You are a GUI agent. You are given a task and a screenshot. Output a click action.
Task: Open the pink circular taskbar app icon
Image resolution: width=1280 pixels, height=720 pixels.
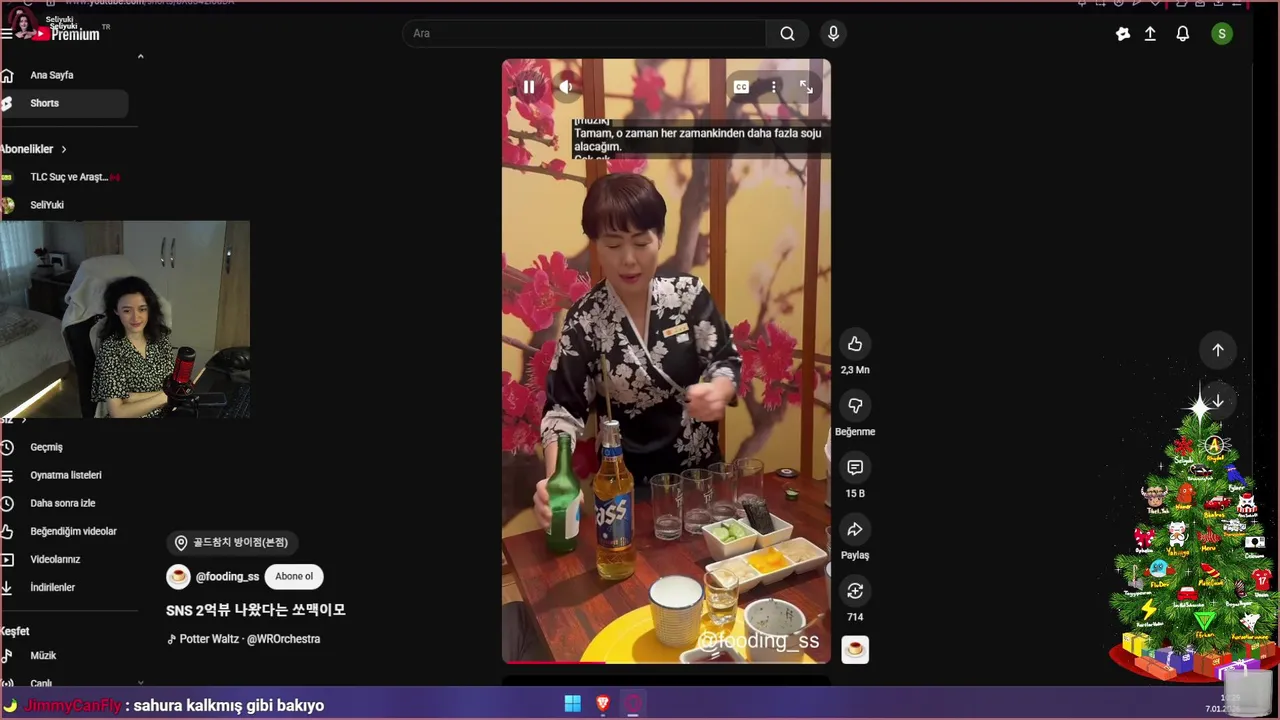[x=633, y=704]
